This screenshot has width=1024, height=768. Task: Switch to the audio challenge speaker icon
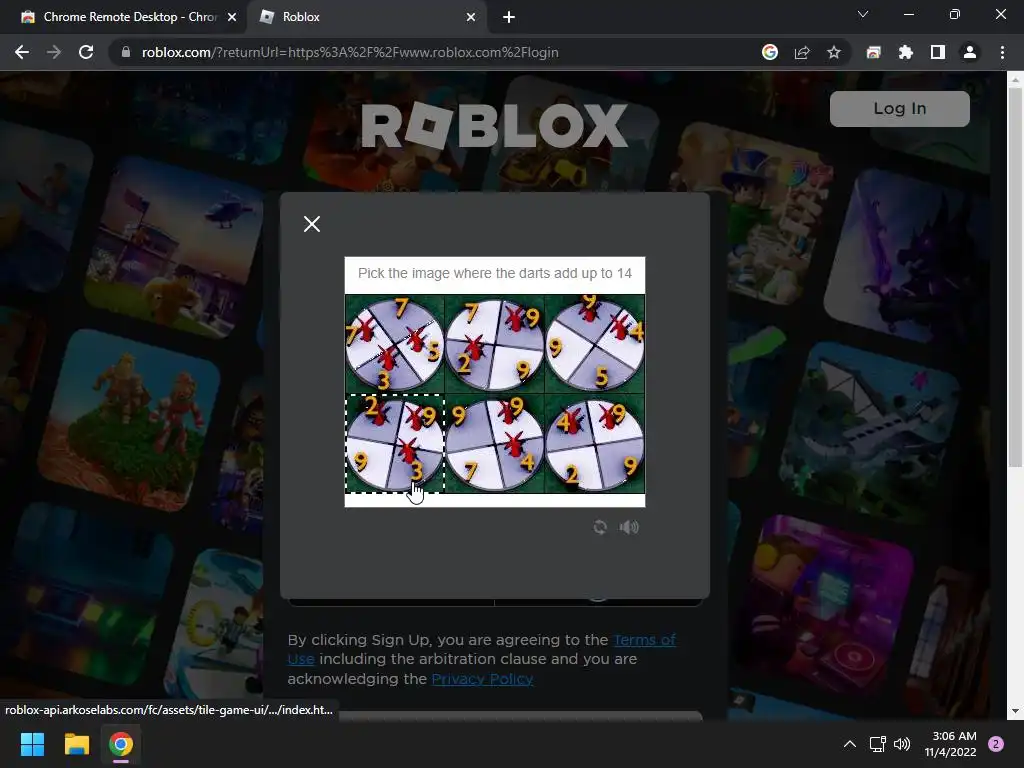(x=629, y=527)
